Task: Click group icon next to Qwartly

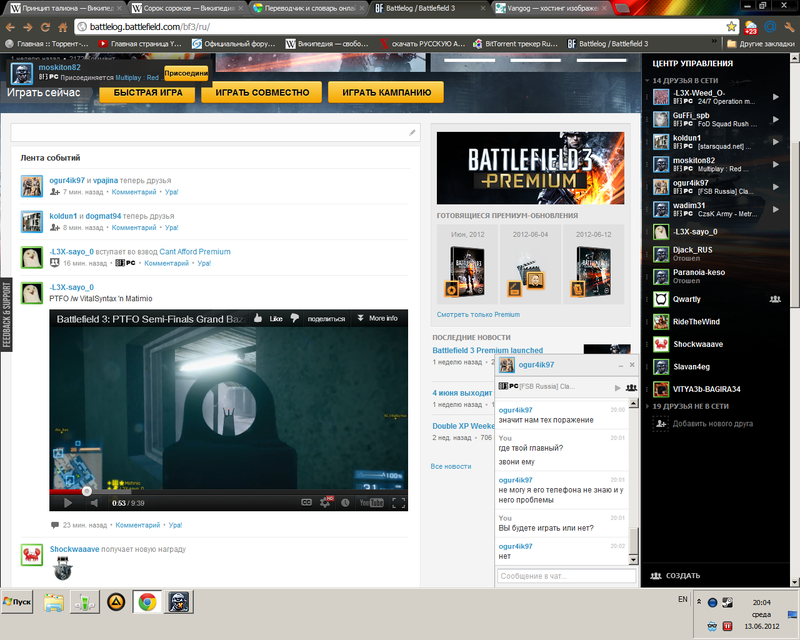Action: [775, 299]
